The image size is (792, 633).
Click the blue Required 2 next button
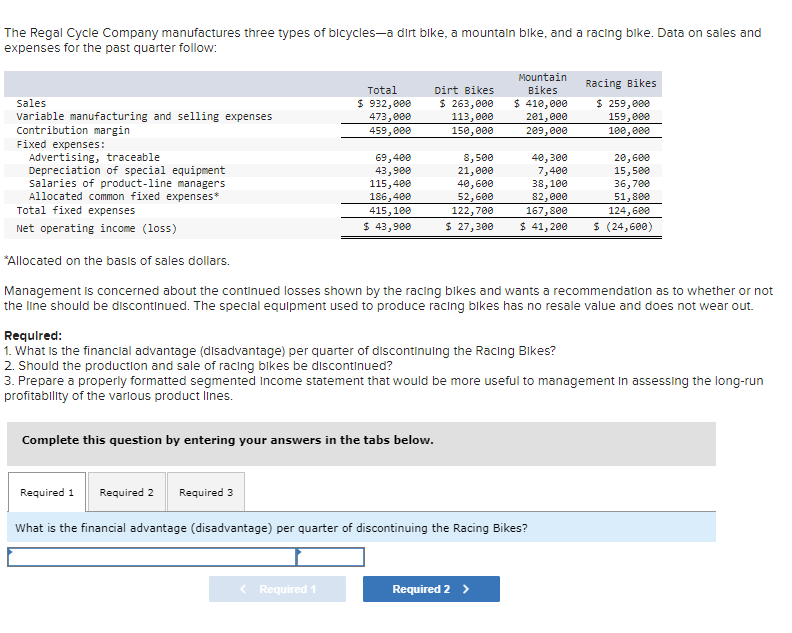coord(431,589)
